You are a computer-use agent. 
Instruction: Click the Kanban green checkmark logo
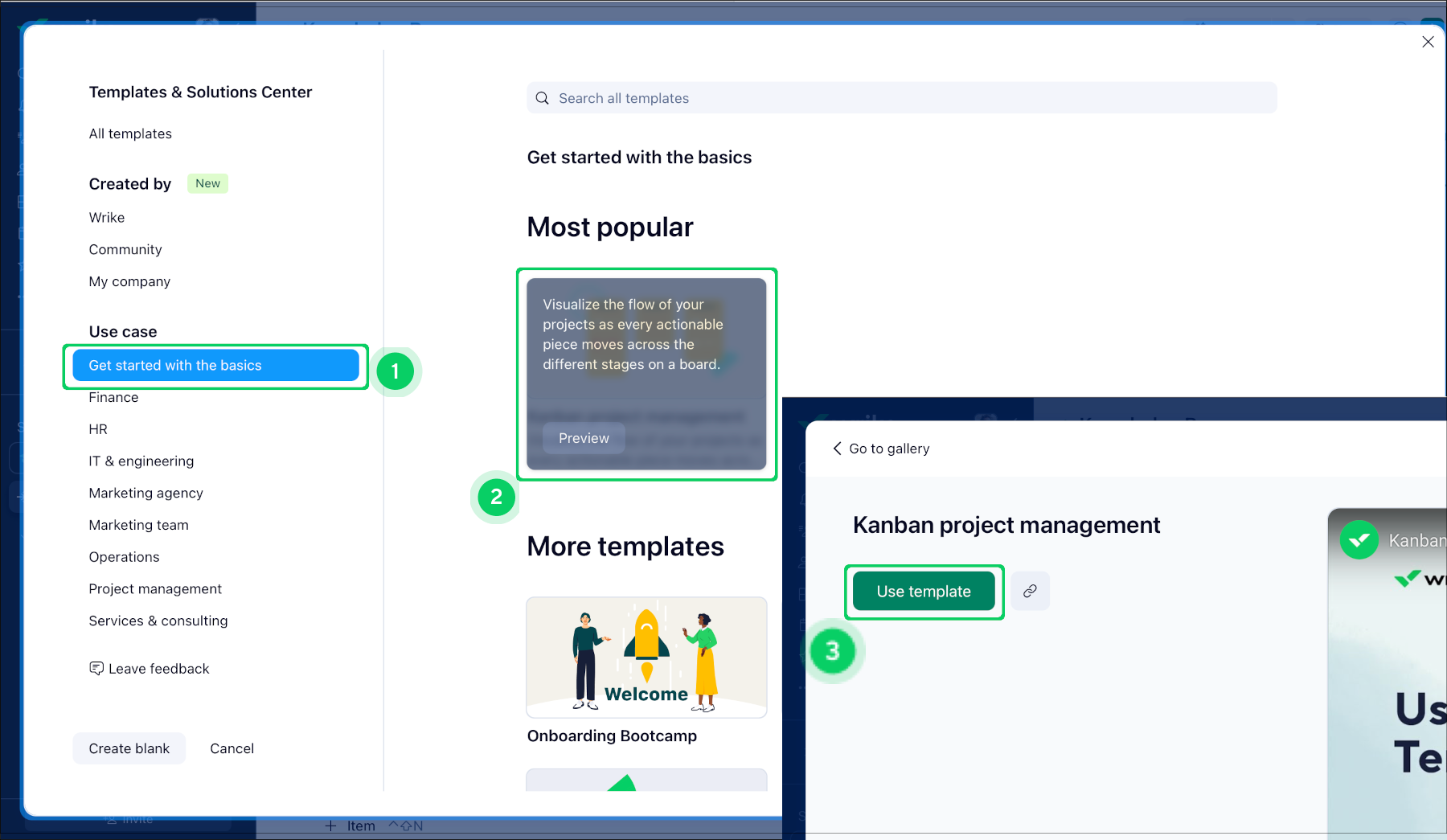click(x=1359, y=540)
